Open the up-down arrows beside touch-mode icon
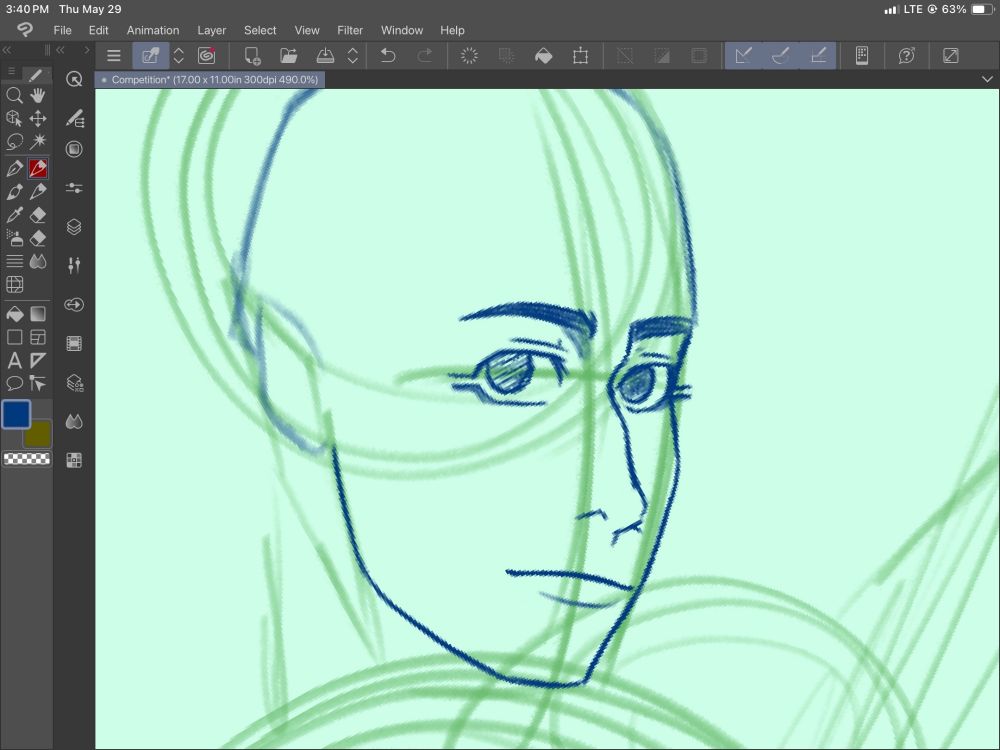Image resolution: width=1000 pixels, height=750 pixels. [x=179, y=56]
